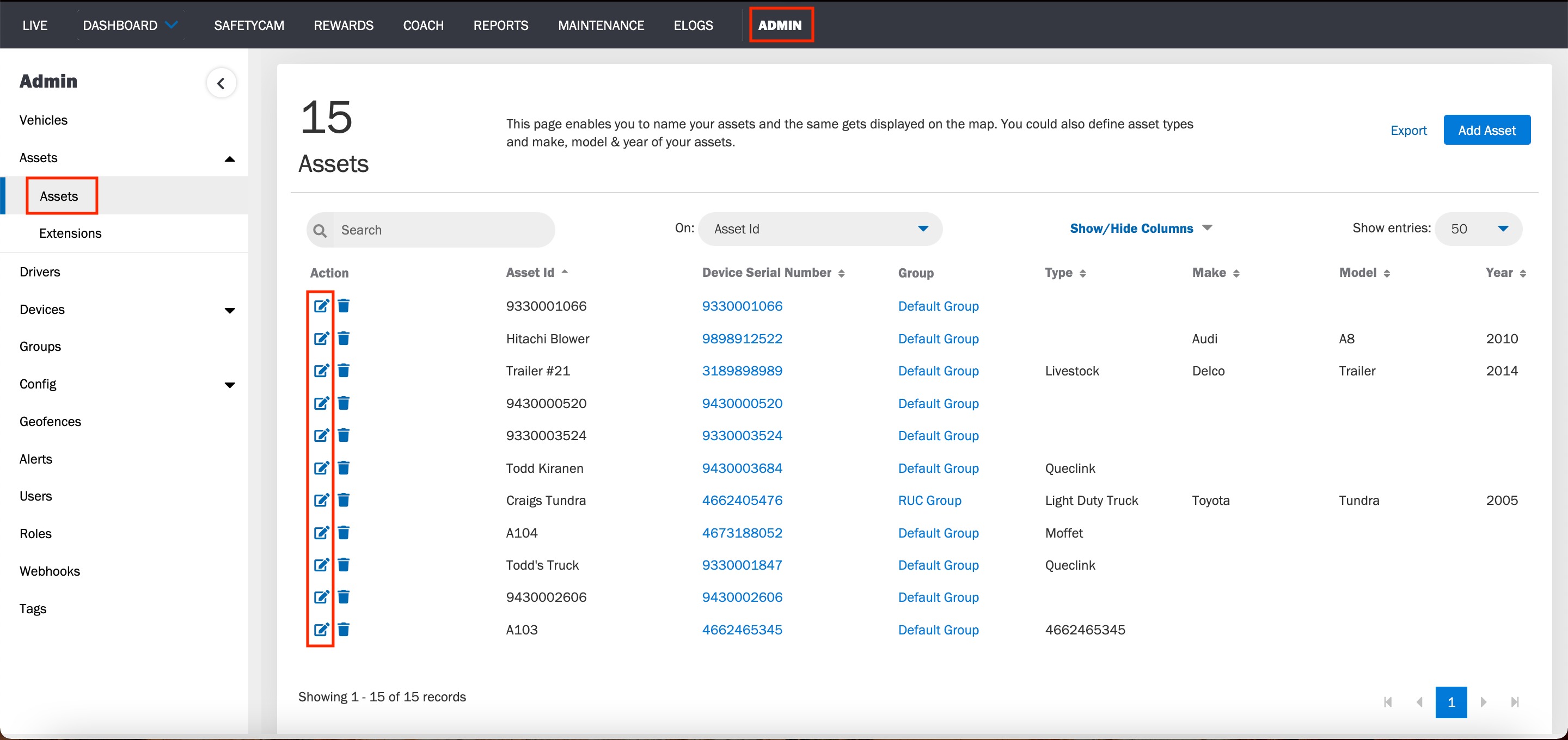1568x740 pixels.
Task: Sort table by Model column
Action: (1364, 273)
